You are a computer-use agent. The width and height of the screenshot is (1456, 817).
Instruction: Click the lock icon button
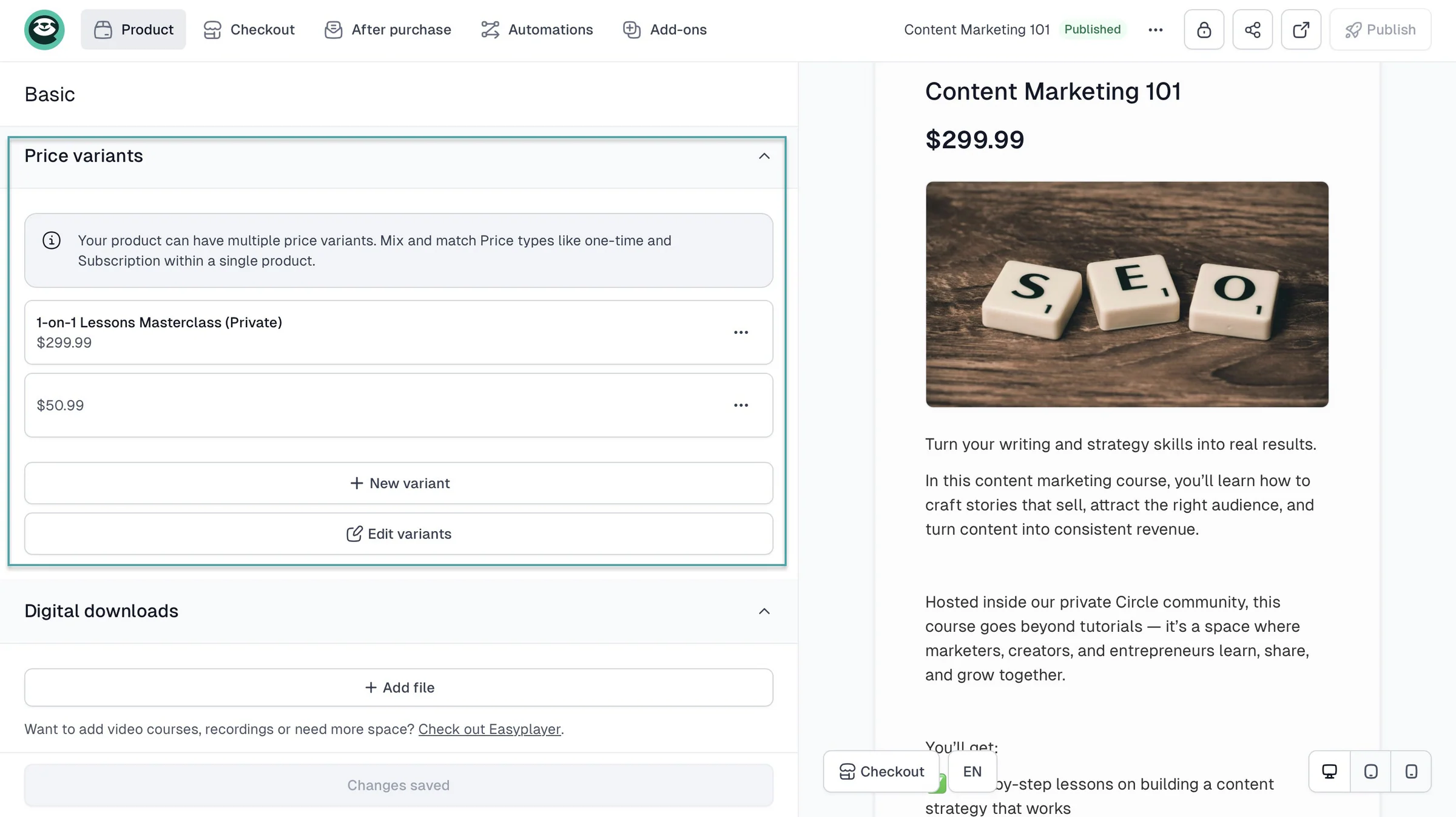click(1204, 30)
